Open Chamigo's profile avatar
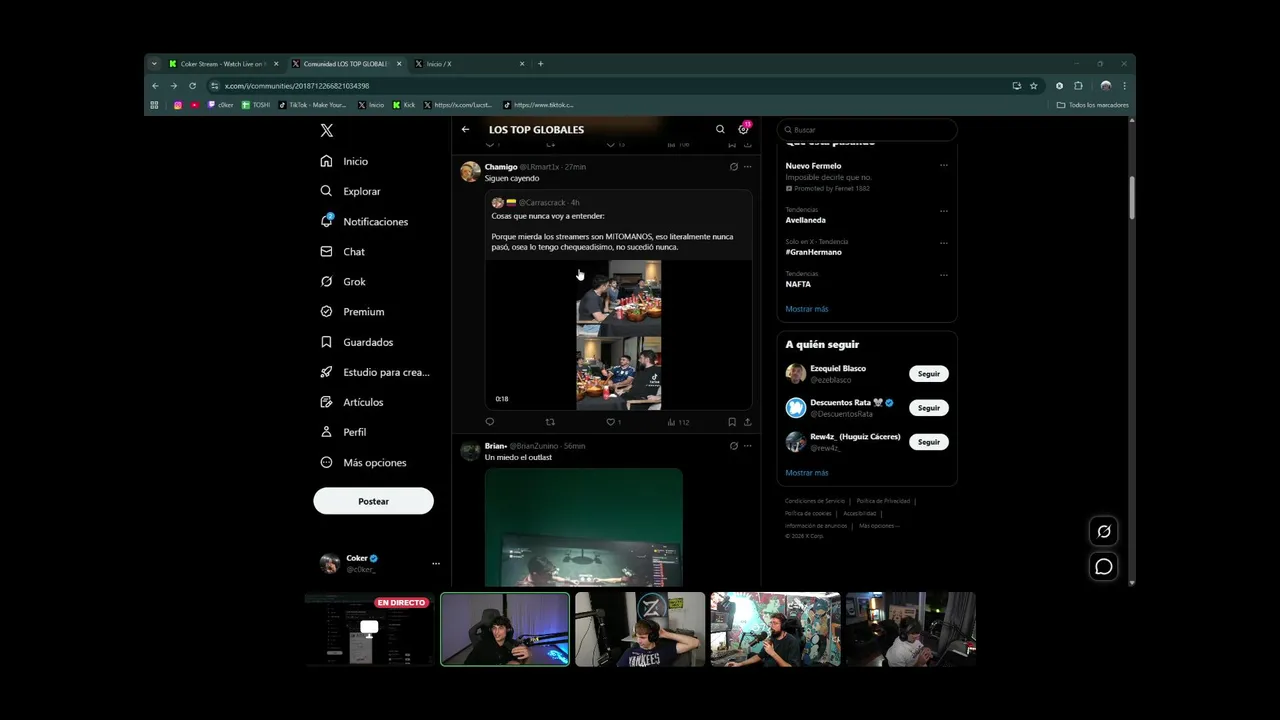1280x720 pixels. pos(470,171)
